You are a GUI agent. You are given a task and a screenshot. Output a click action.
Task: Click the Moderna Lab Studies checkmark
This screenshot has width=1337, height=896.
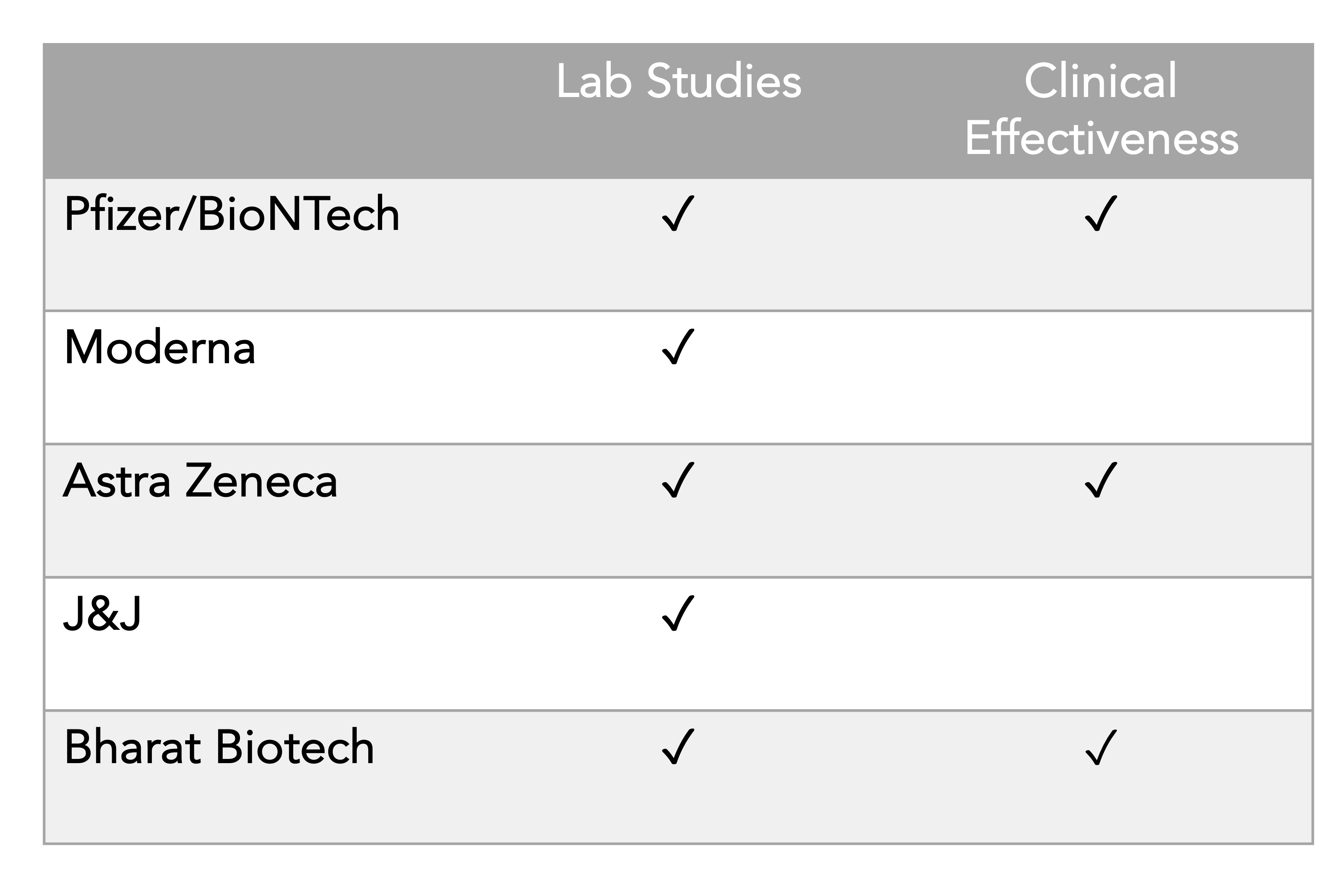point(678,347)
